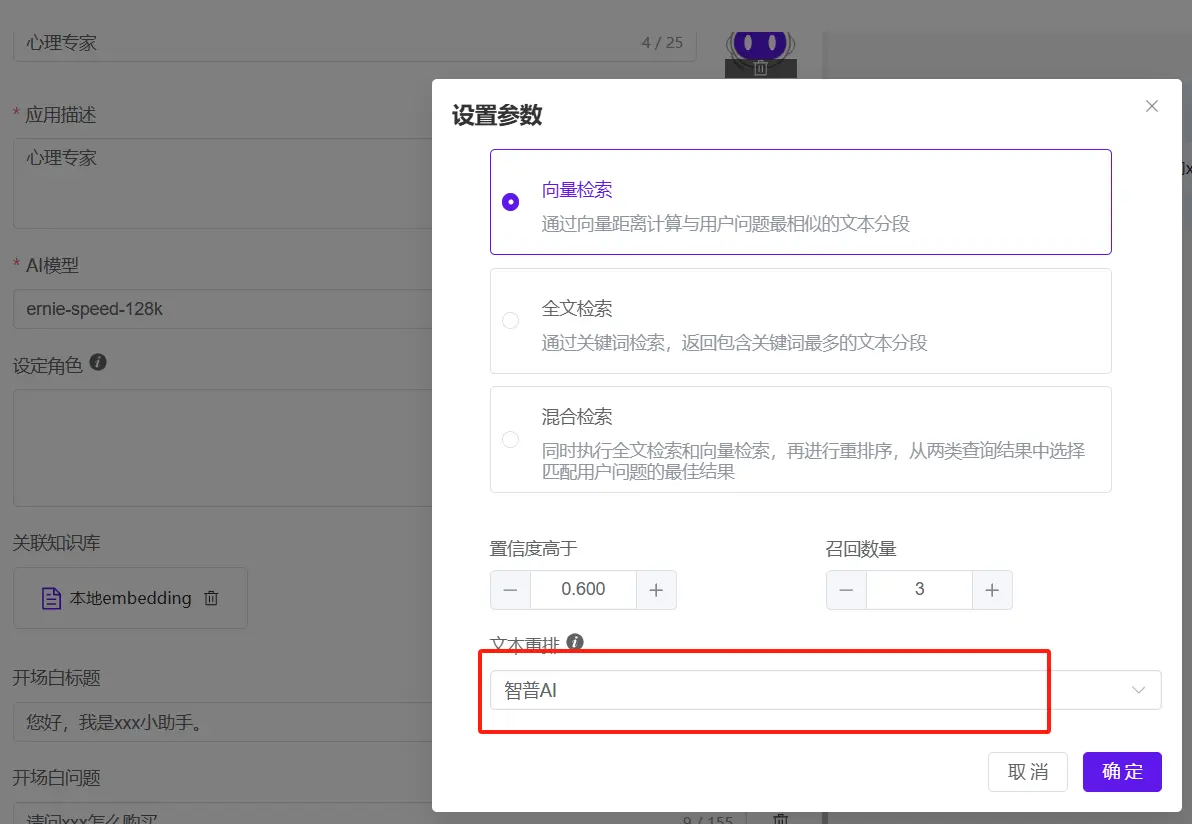
Task: Click the trash icon under the avatar image
Action: pyautogui.click(x=760, y=68)
